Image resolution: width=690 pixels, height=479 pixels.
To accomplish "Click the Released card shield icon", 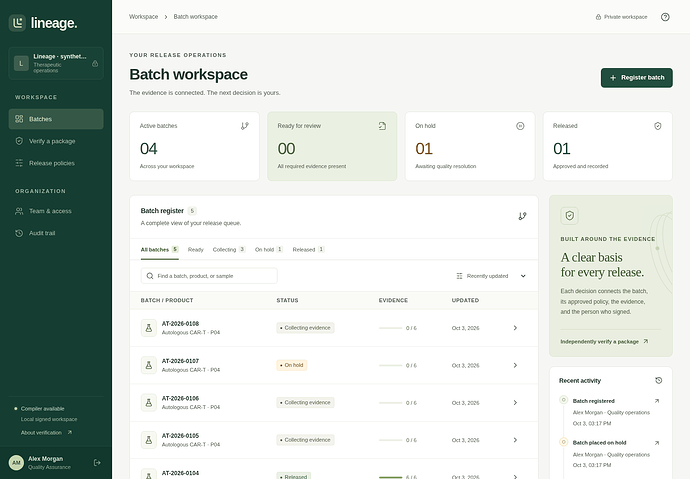I will [x=658, y=126].
